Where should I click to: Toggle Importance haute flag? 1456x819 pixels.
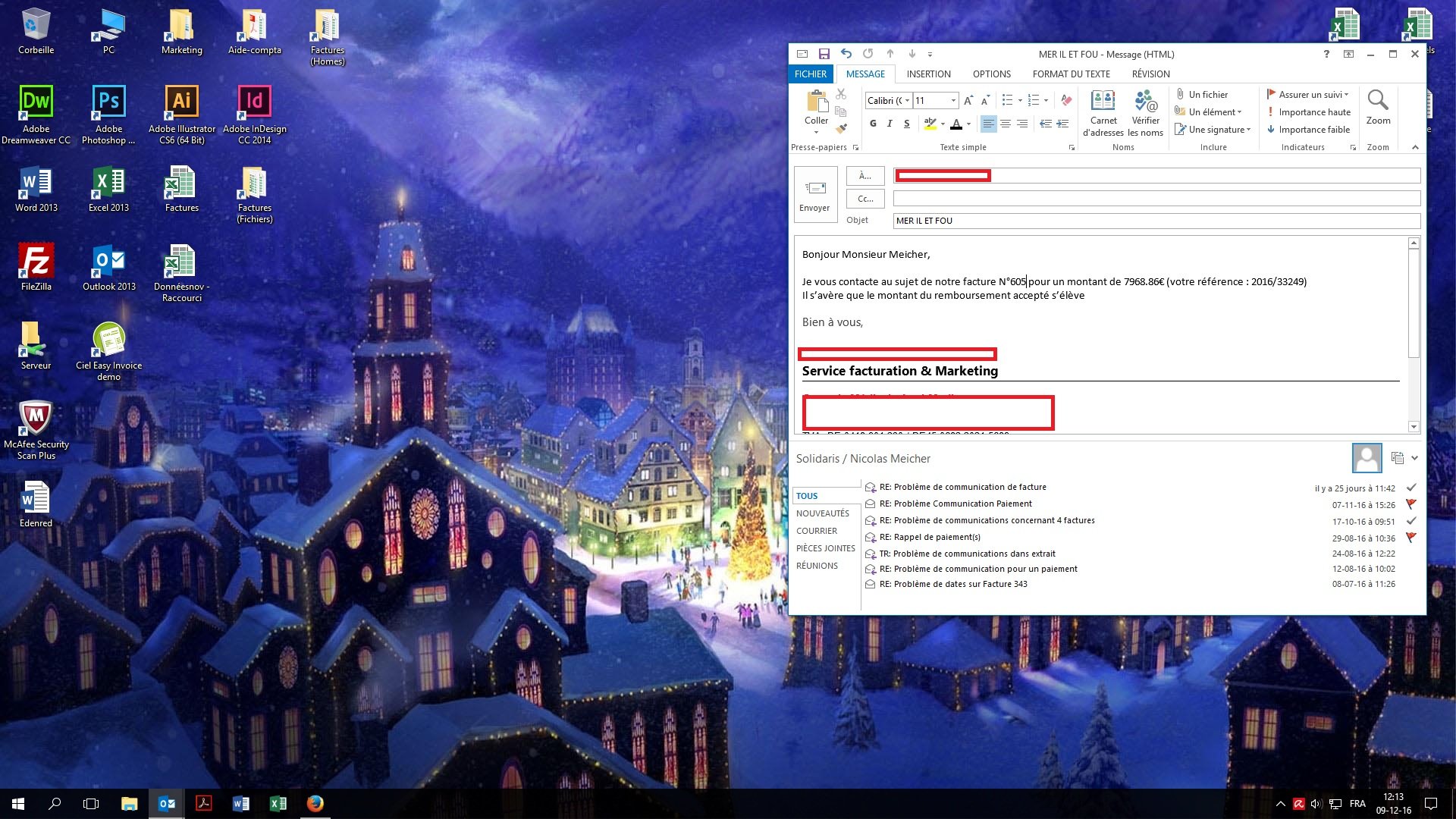pos(1313,112)
